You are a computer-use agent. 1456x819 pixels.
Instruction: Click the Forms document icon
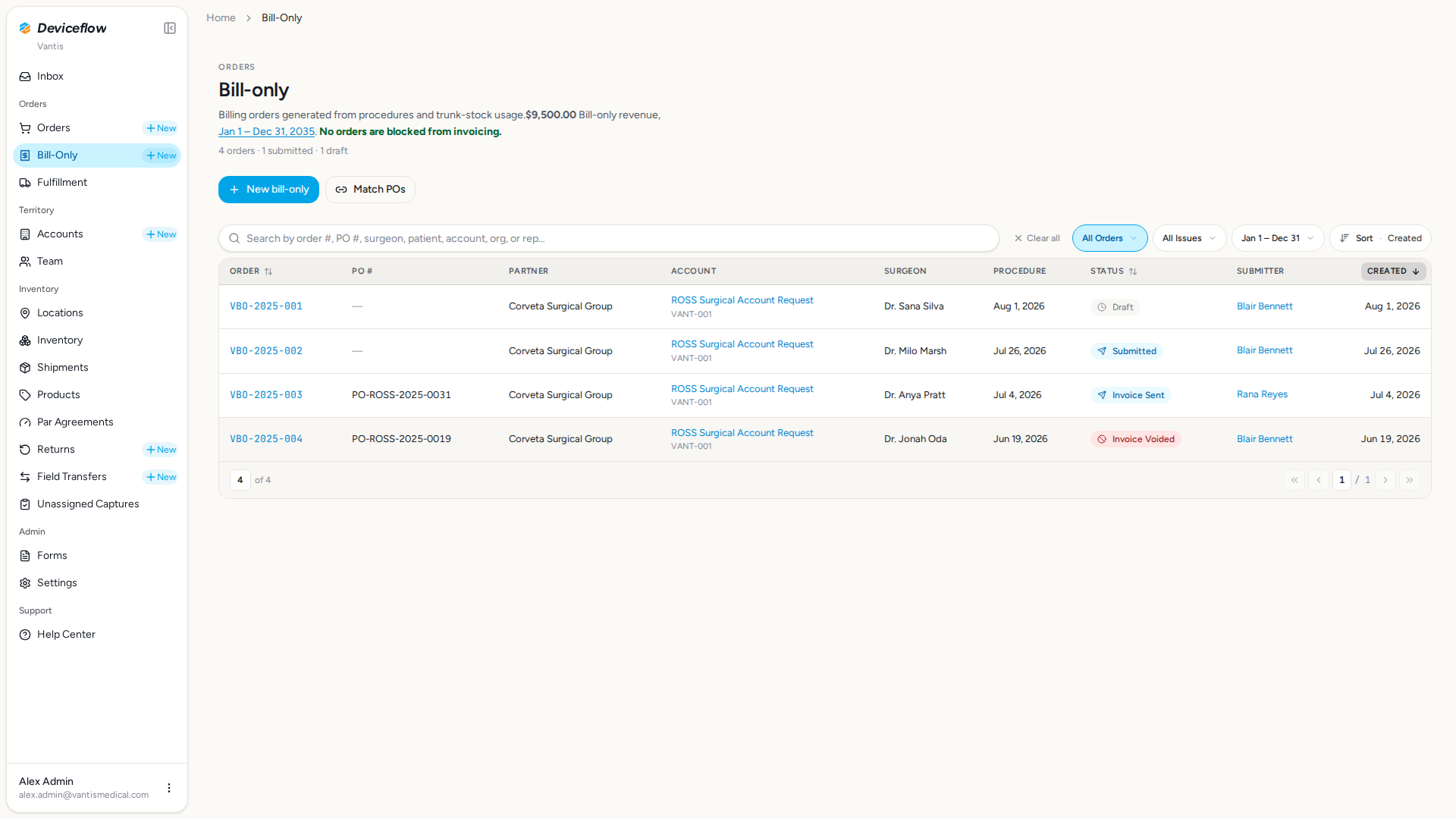(25, 556)
